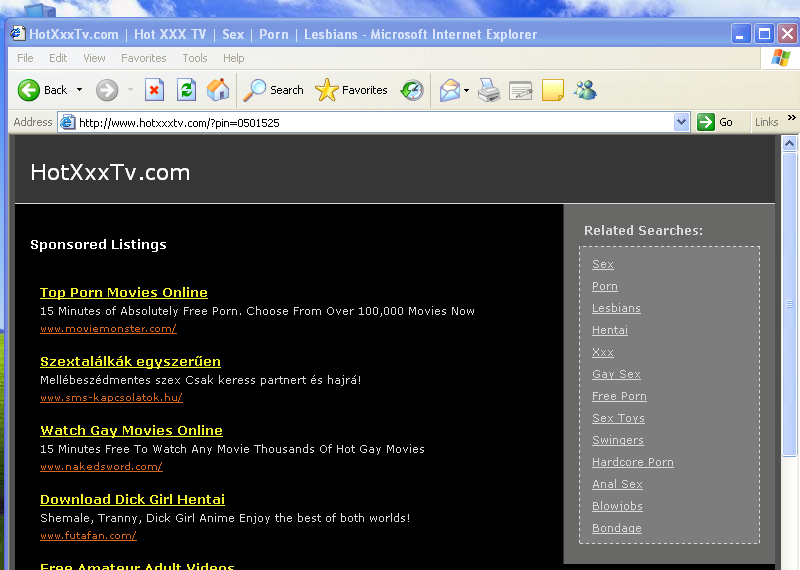Select the Xxx related search
Screen dimensions: 800x570
603,352
